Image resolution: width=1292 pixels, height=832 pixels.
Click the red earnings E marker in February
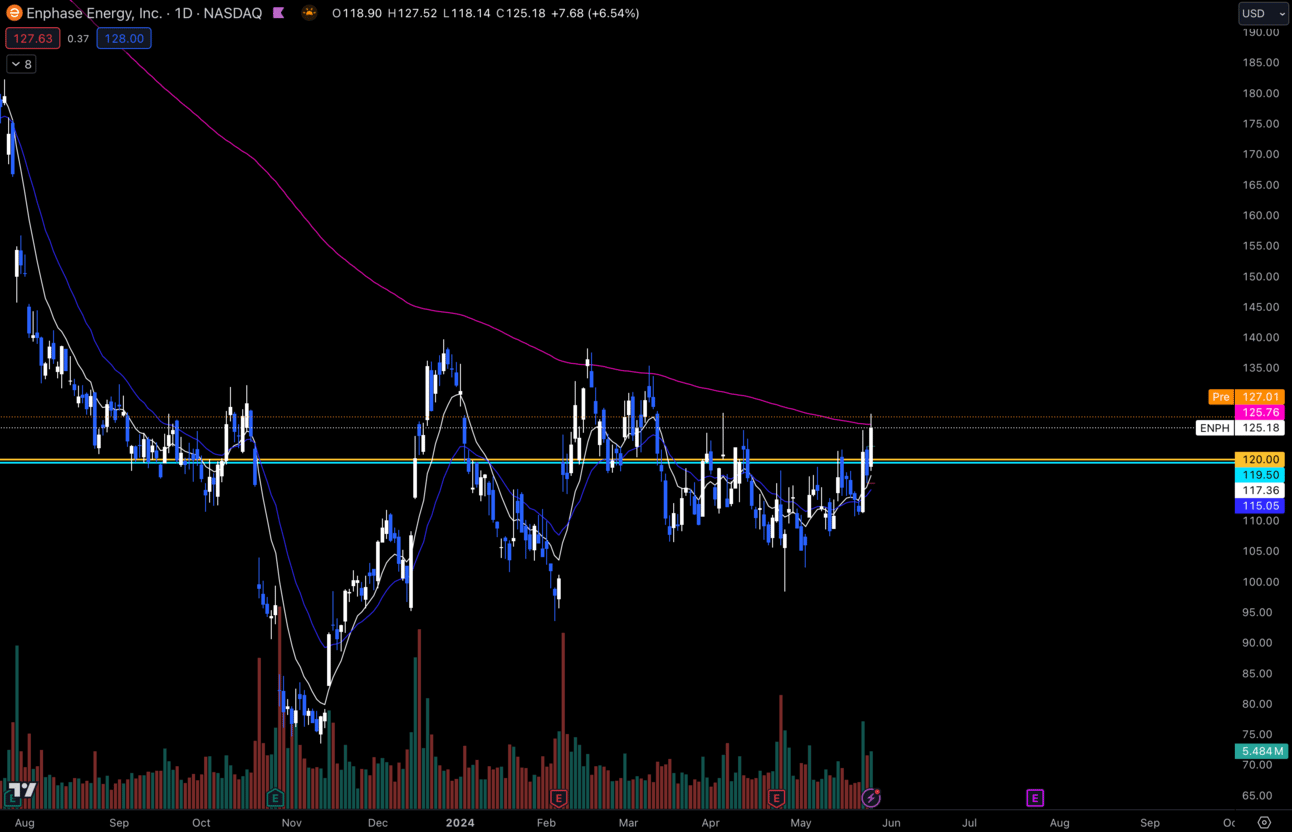tap(559, 797)
